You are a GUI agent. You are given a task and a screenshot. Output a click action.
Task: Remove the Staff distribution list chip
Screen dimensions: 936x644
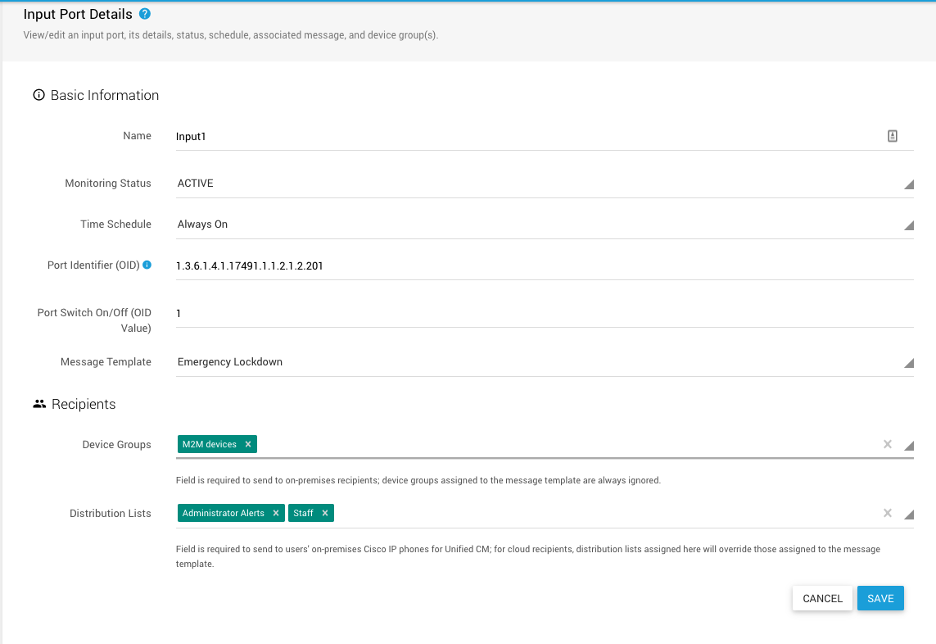click(x=325, y=513)
